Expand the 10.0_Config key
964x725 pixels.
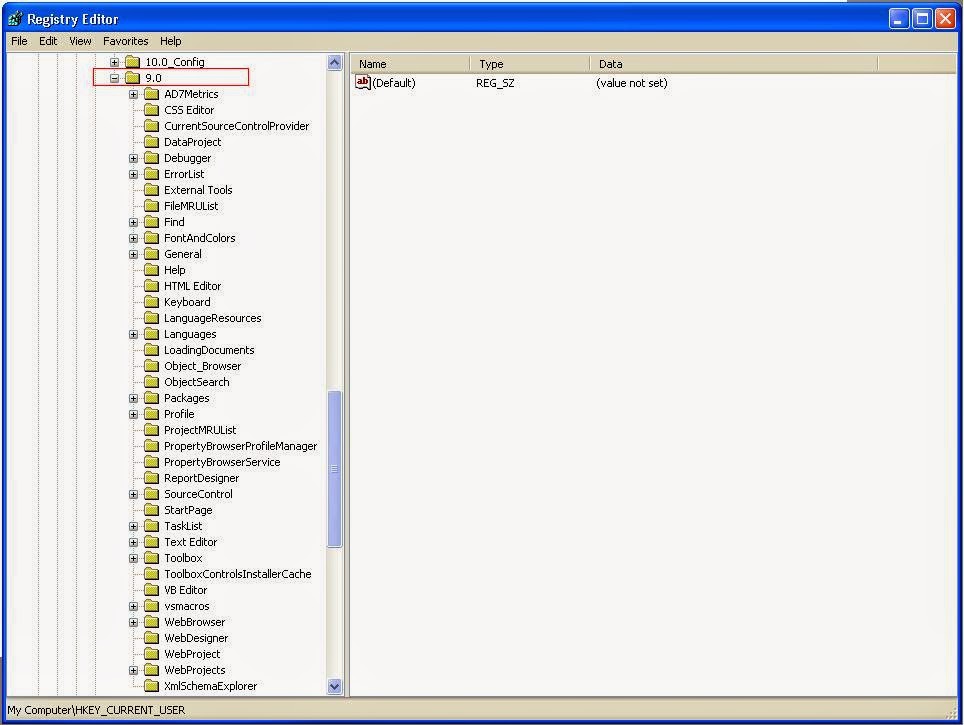pyautogui.click(x=114, y=62)
